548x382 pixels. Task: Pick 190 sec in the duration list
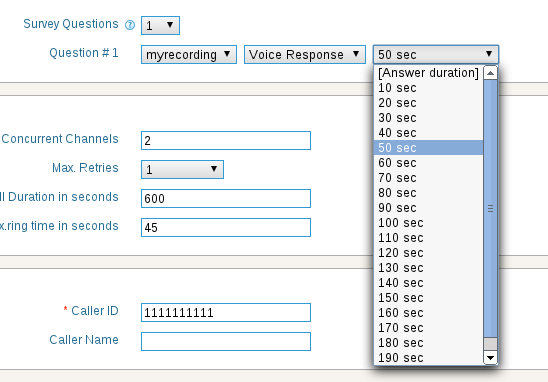[x=428, y=358]
